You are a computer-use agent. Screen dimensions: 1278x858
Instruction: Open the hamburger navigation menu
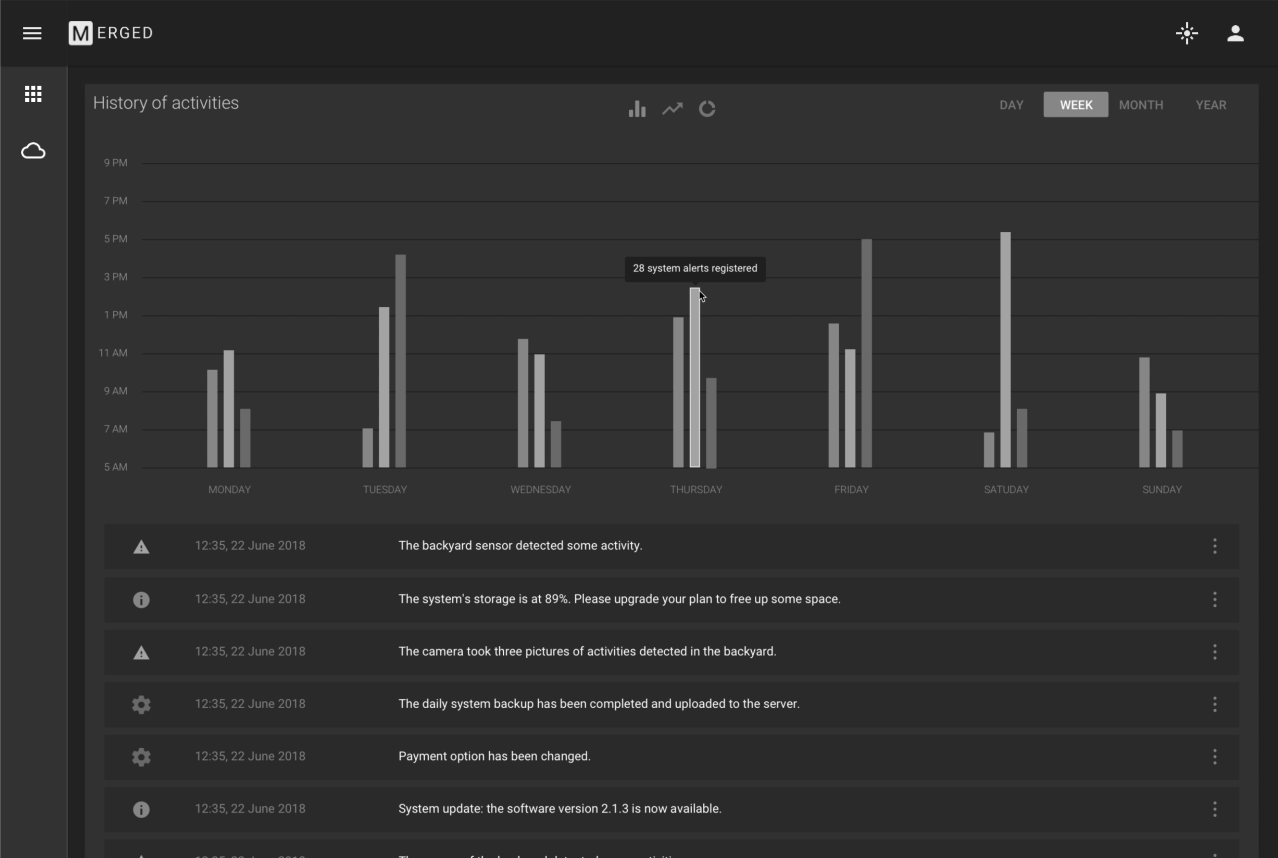click(x=32, y=33)
